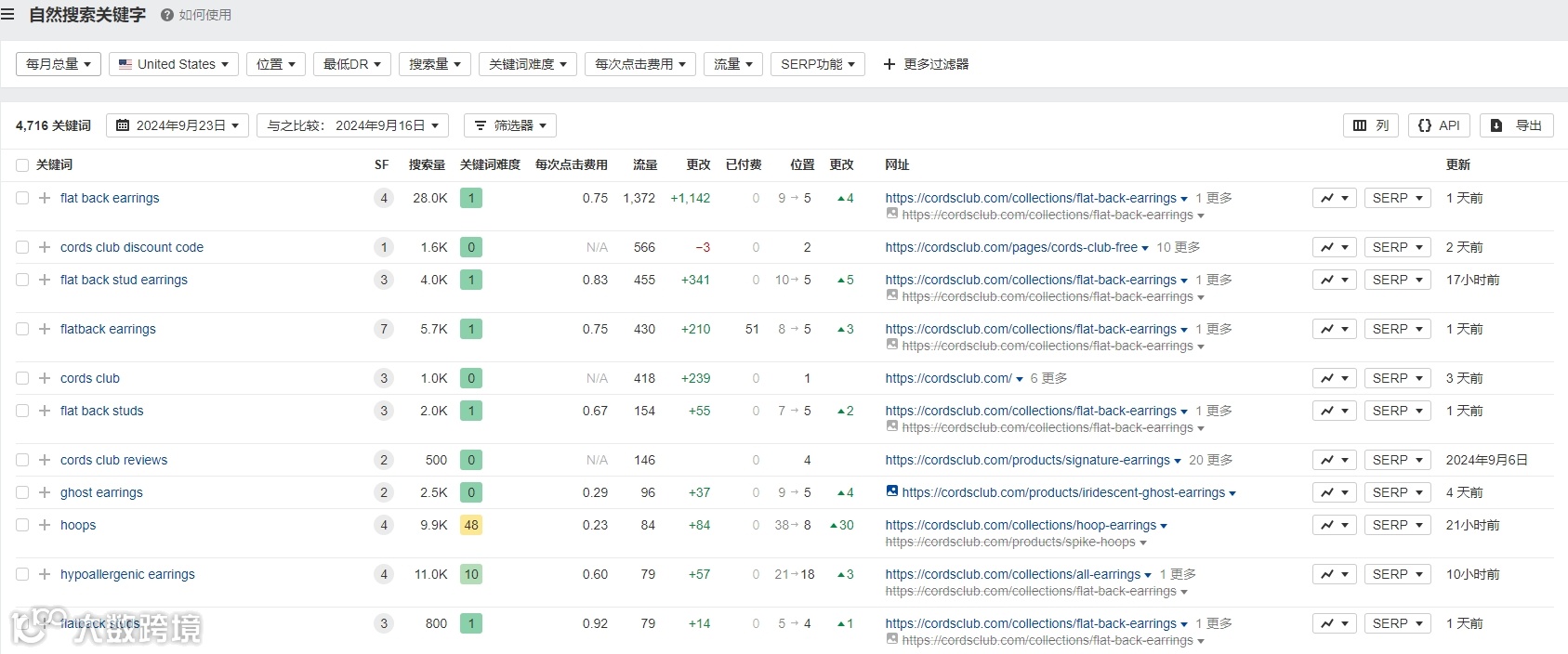Add 'flatback earrings' with plus icon
1568x654 pixels.
point(45,329)
